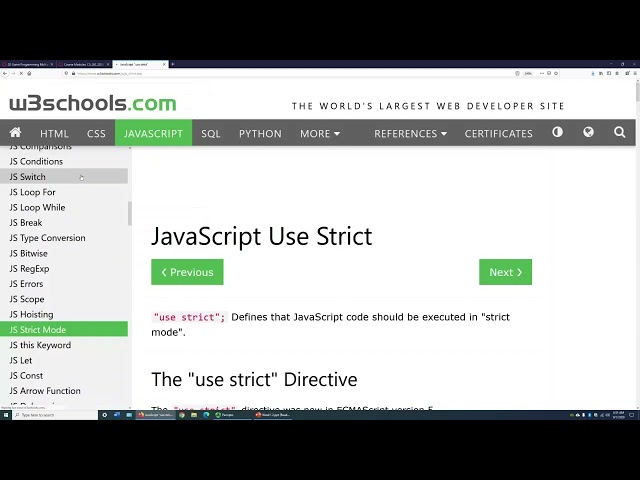Switch to the Course Modules tab
This screenshot has width=640, height=480.
[x=84, y=64]
